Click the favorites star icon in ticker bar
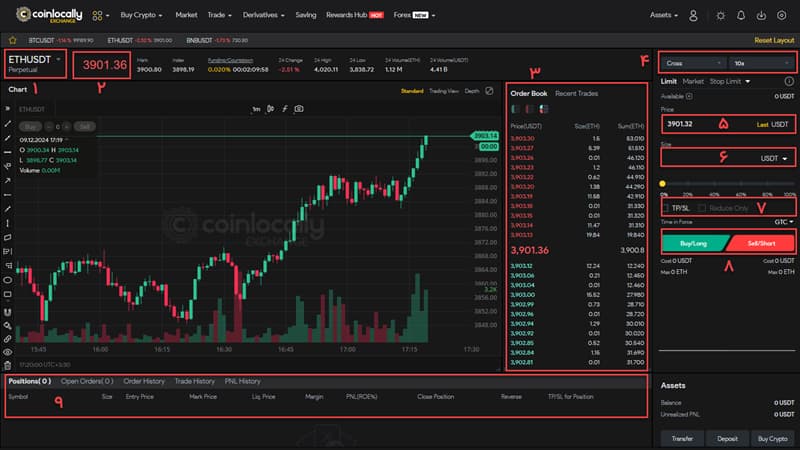This screenshot has height=450, width=800. pos(13,40)
